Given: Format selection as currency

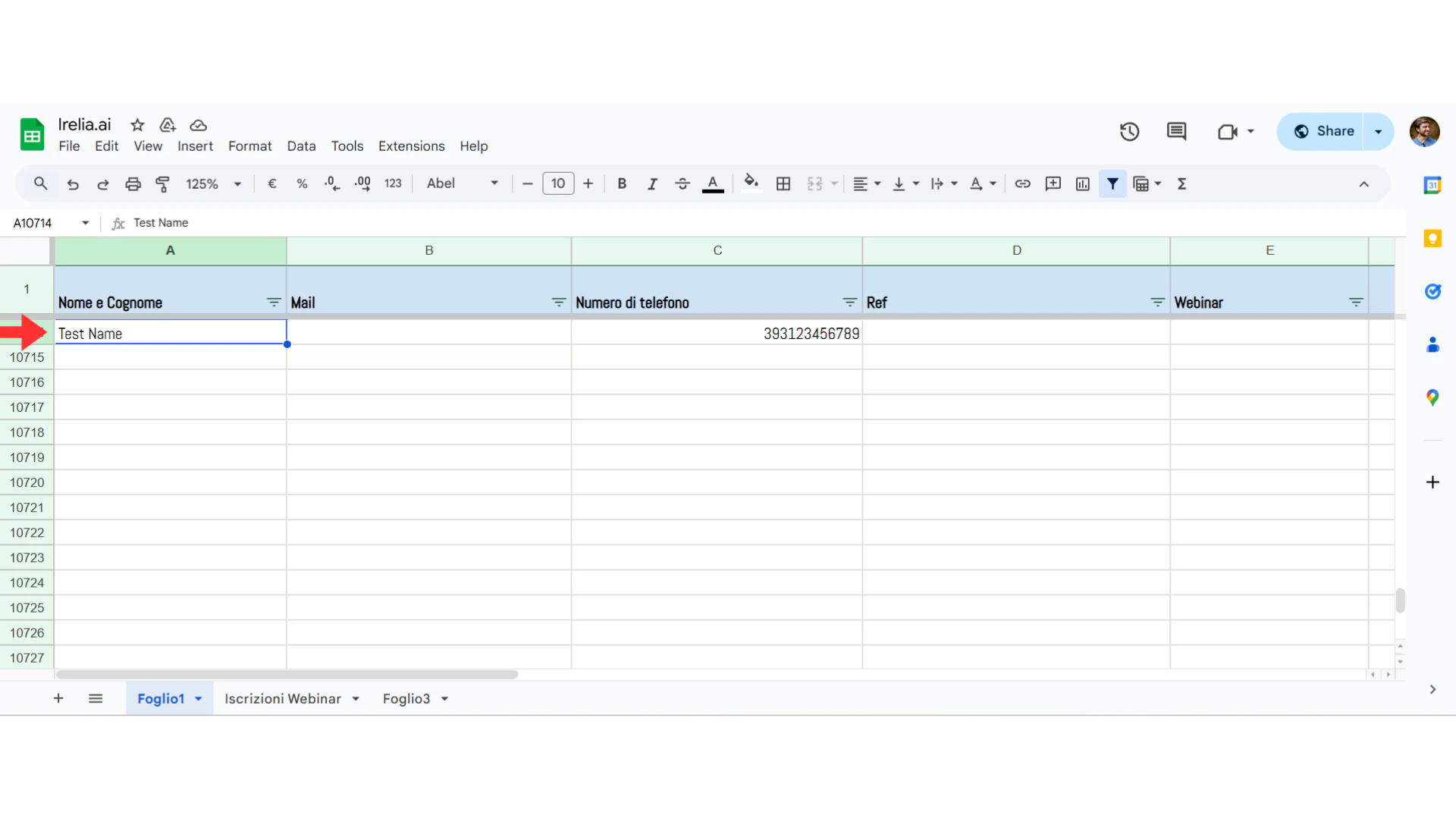Looking at the screenshot, I should click(x=271, y=184).
